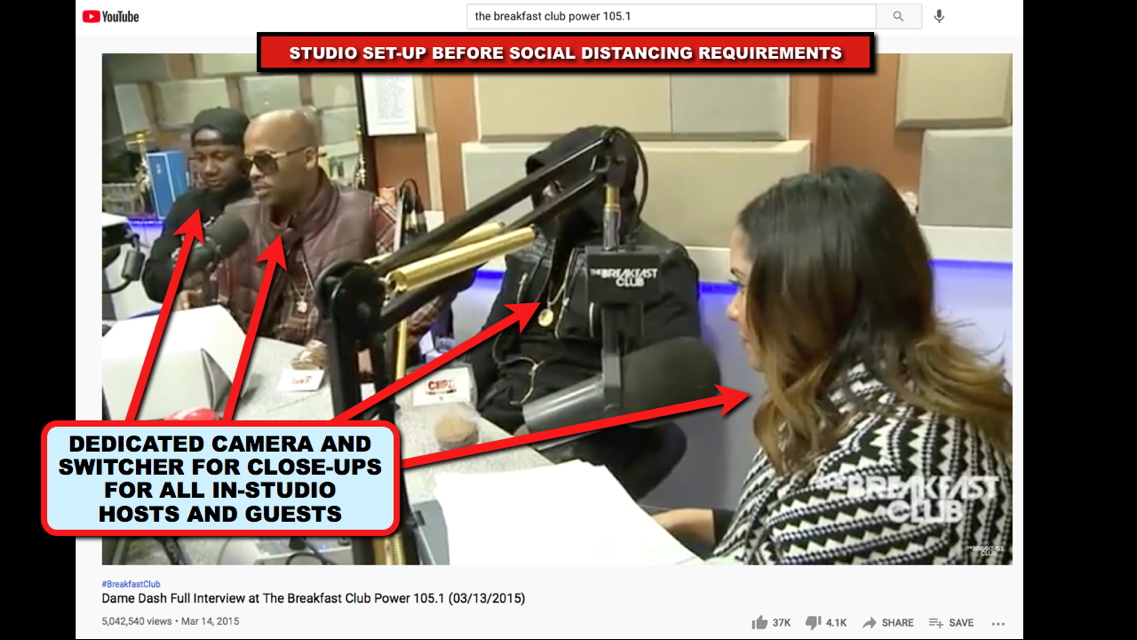Click the 'Mar 14, 2015' upload date
This screenshot has width=1137, height=640.
point(210,621)
